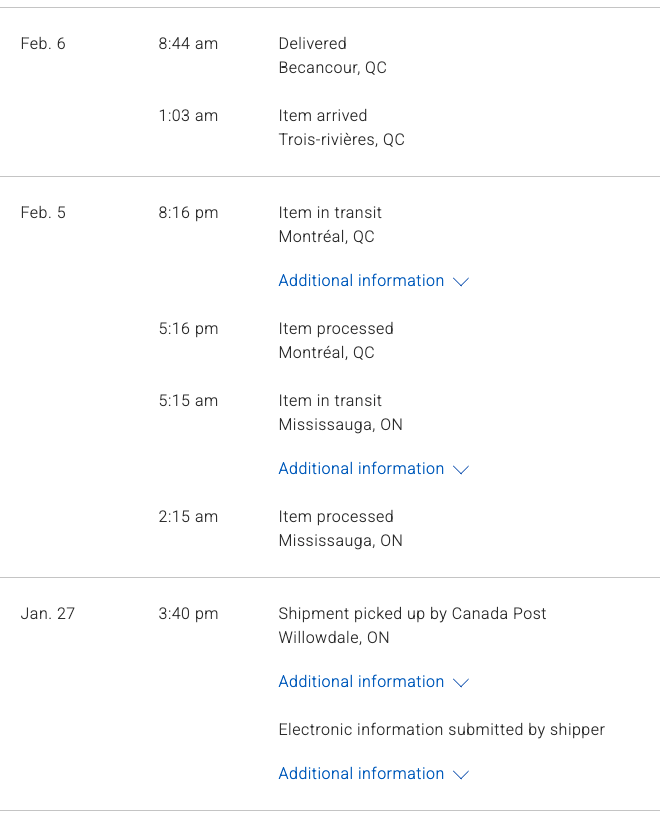Open Additional information for Willowdale pickup
The image size is (660, 814).
point(361,682)
